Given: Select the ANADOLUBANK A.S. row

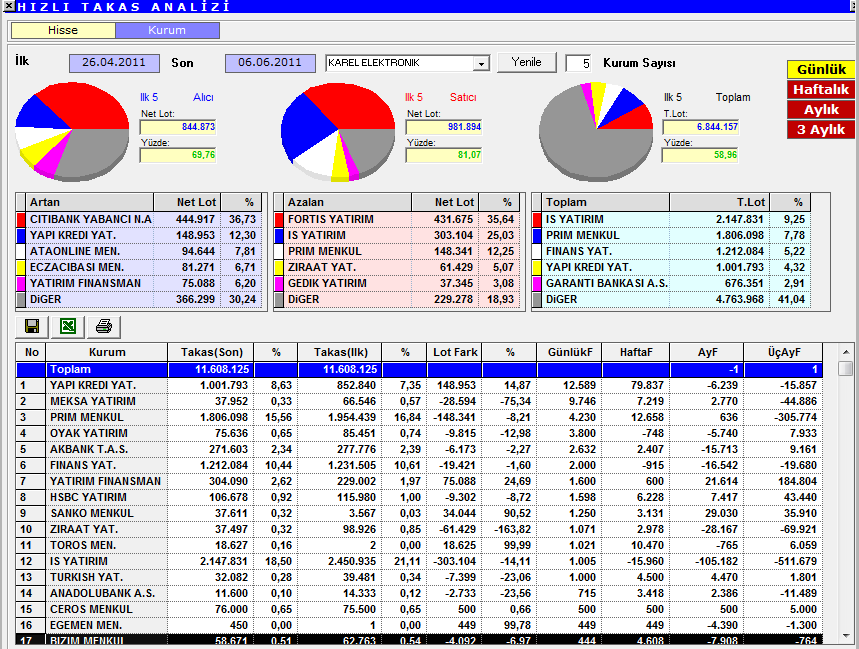Looking at the screenshot, I should click(x=419, y=593).
